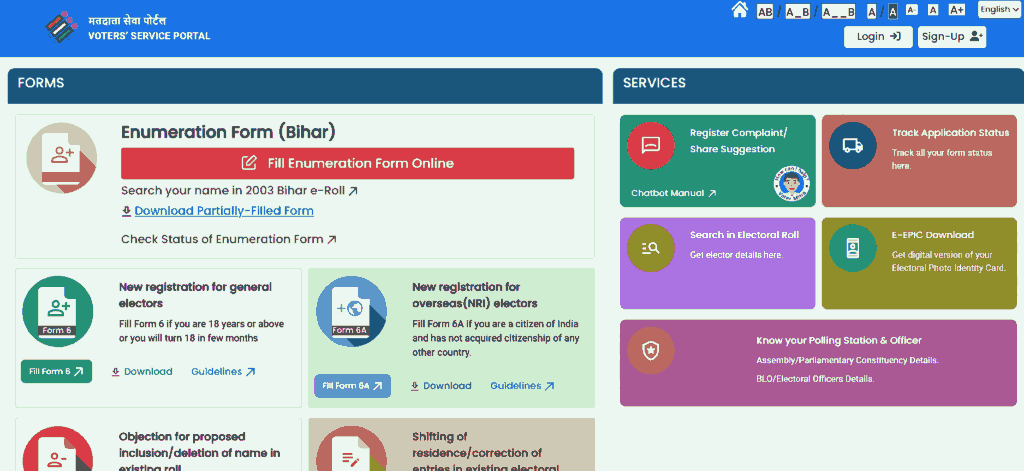Click the Voters' Service Portal logo

click(129, 28)
